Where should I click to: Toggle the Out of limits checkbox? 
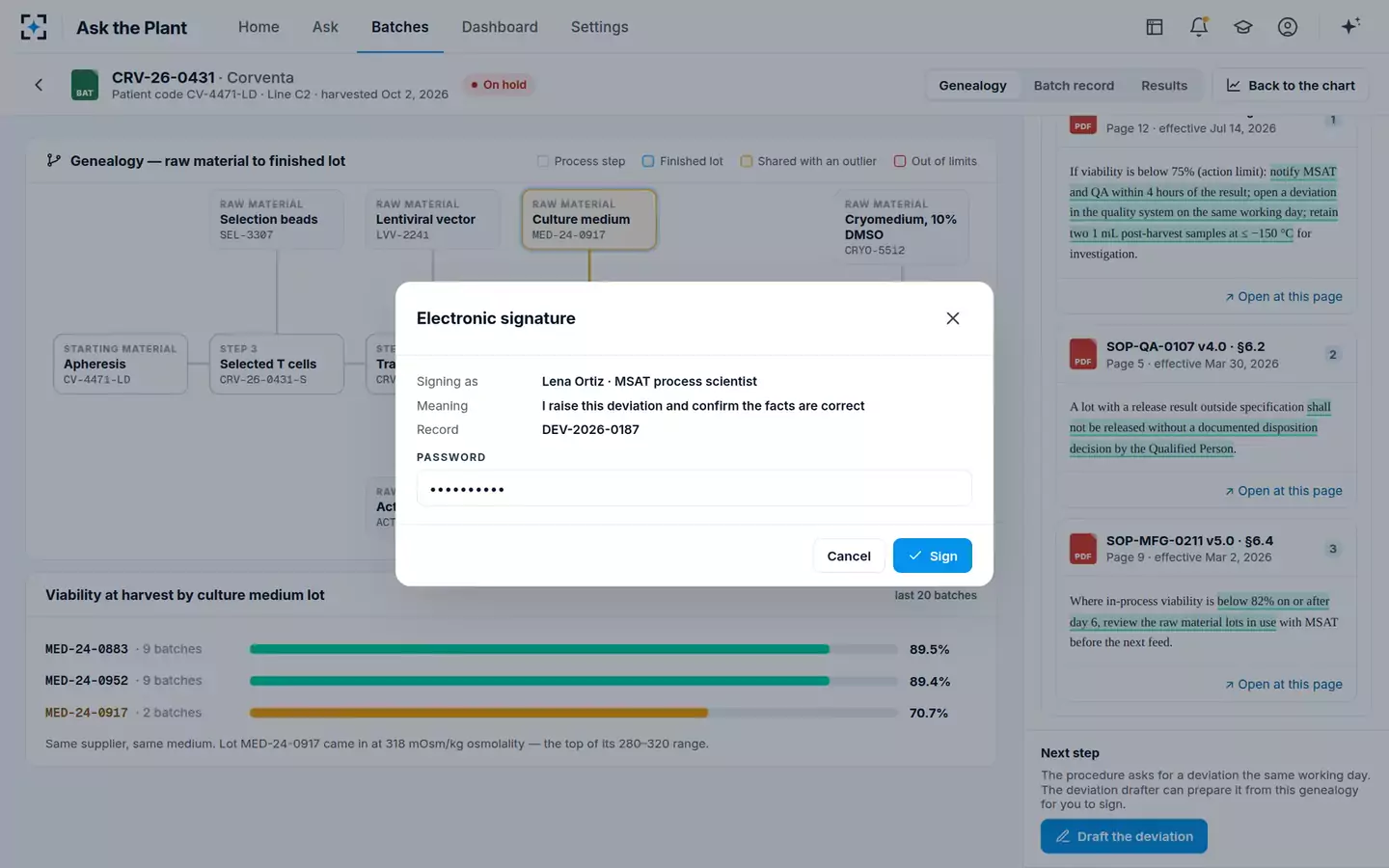tap(900, 161)
